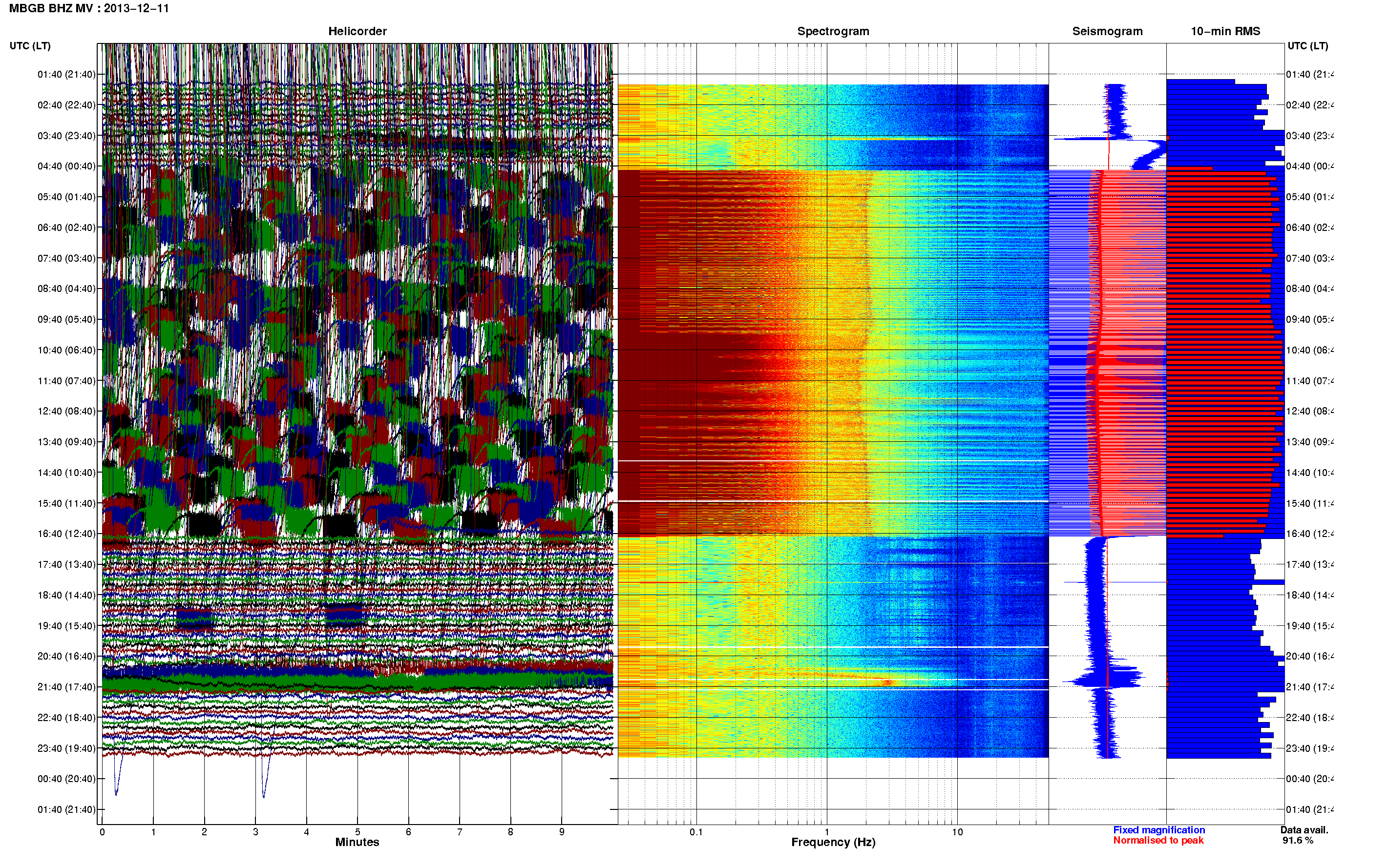Select left time label 11:40 (07:40)
Screen dimensions: 1389x868
pos(66,381)
